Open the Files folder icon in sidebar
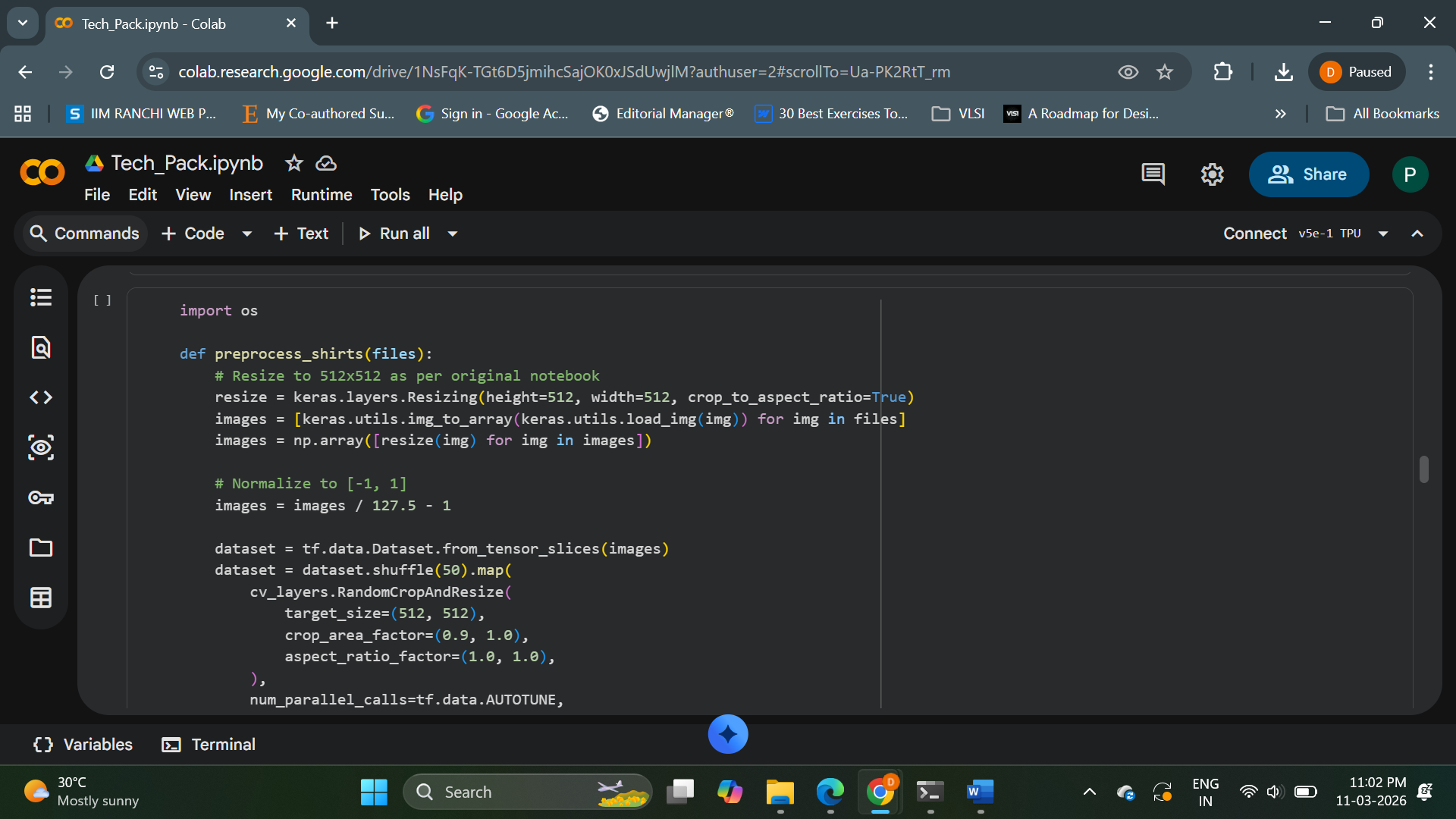The width and height of the screenshot is (1456, 819). click(x=41, y=548)
